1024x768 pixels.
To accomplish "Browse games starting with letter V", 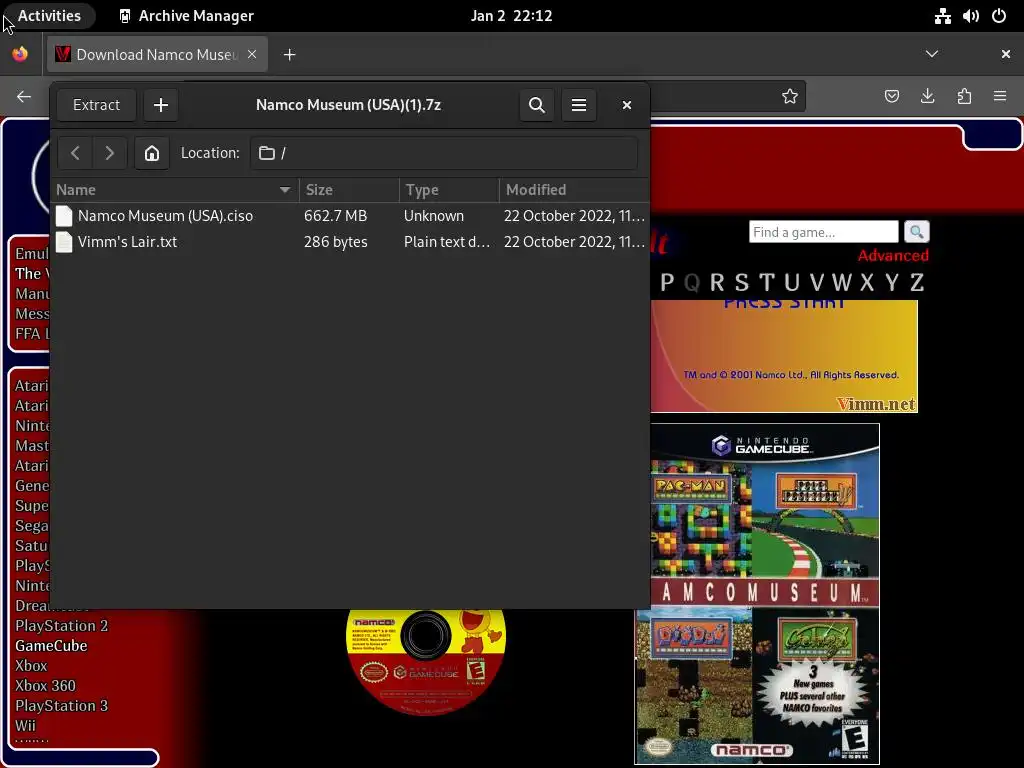I will click(x=816, y=283).
